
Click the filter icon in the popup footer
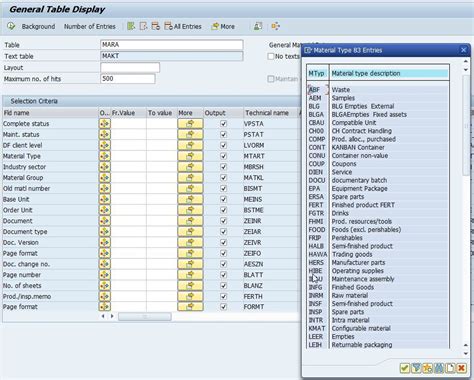coord(416,368)
